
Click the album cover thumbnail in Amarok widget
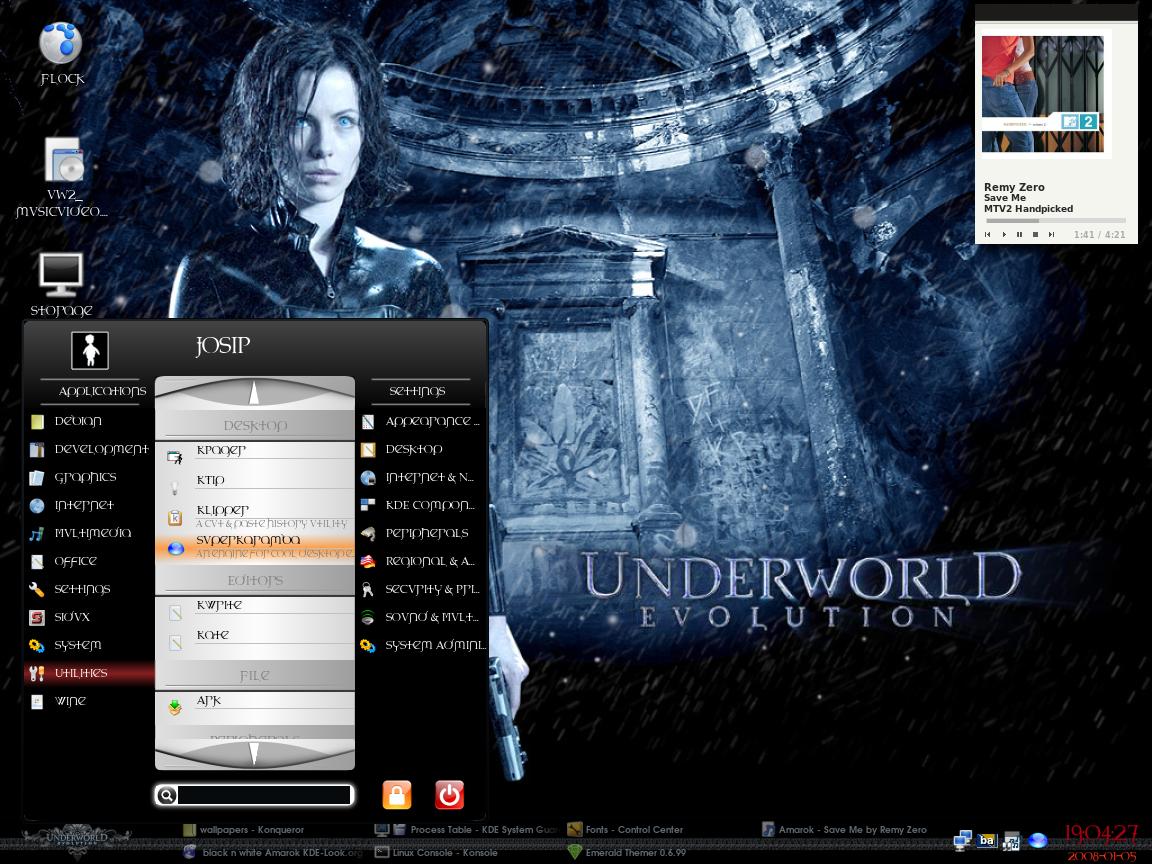click(x=1043, y=94)
